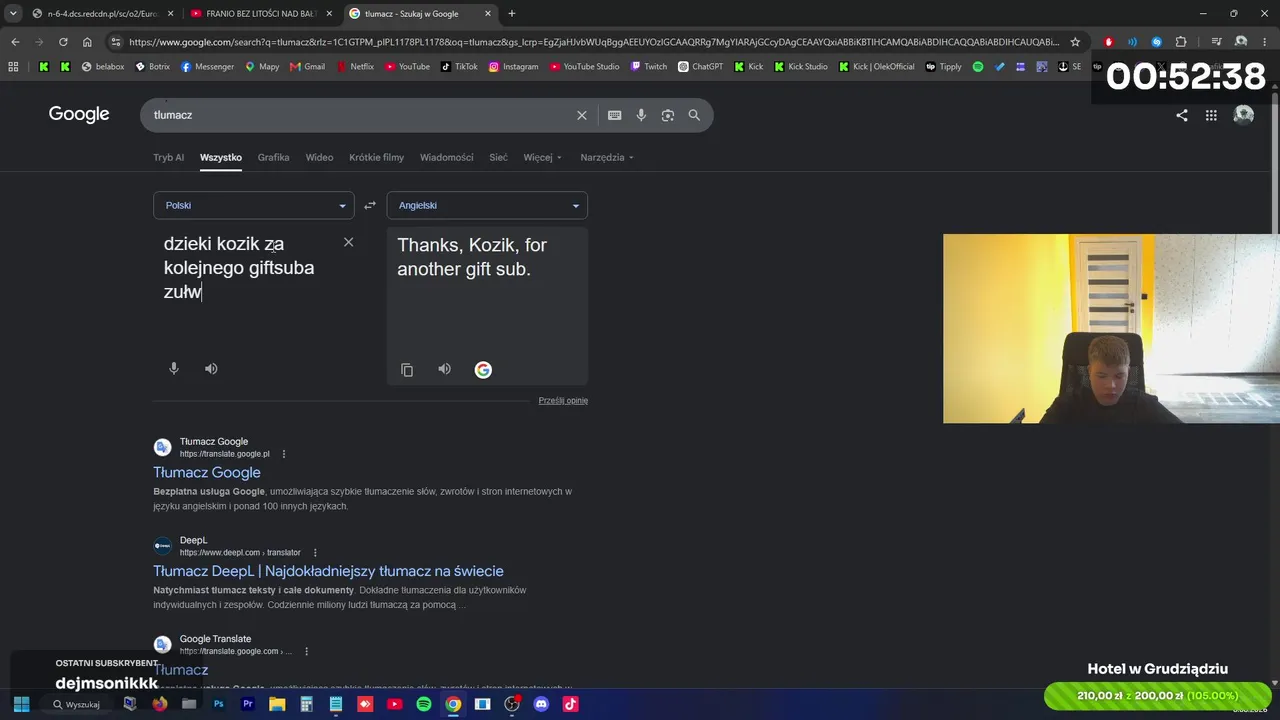Open ChatGPT bookmark

pyautogui.click(x=700, y=67)
